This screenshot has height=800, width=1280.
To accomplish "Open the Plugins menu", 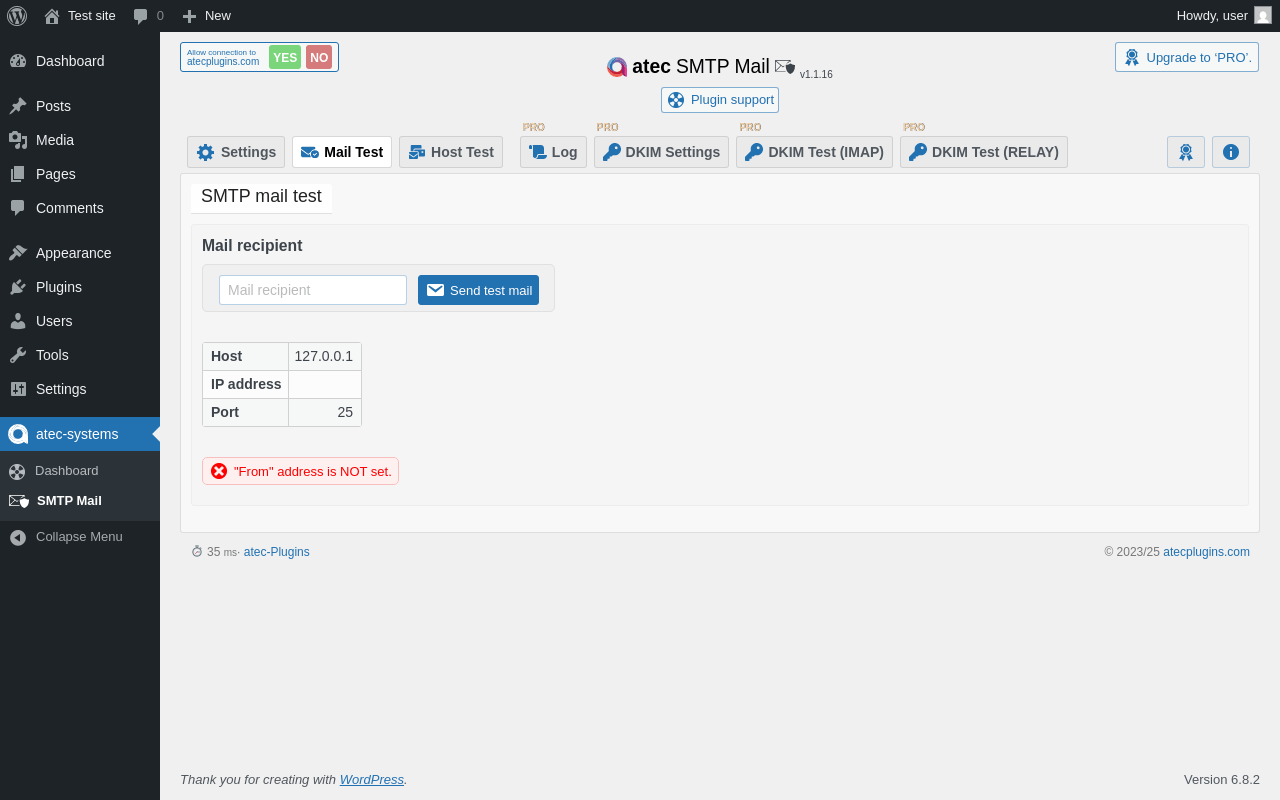I will pyautogui.click(x=80, y=287).
